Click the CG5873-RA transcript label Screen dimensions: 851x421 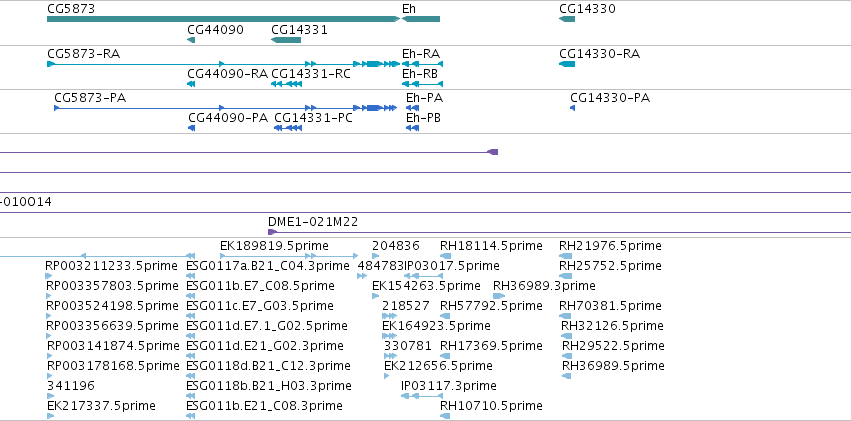click(84, 54)
